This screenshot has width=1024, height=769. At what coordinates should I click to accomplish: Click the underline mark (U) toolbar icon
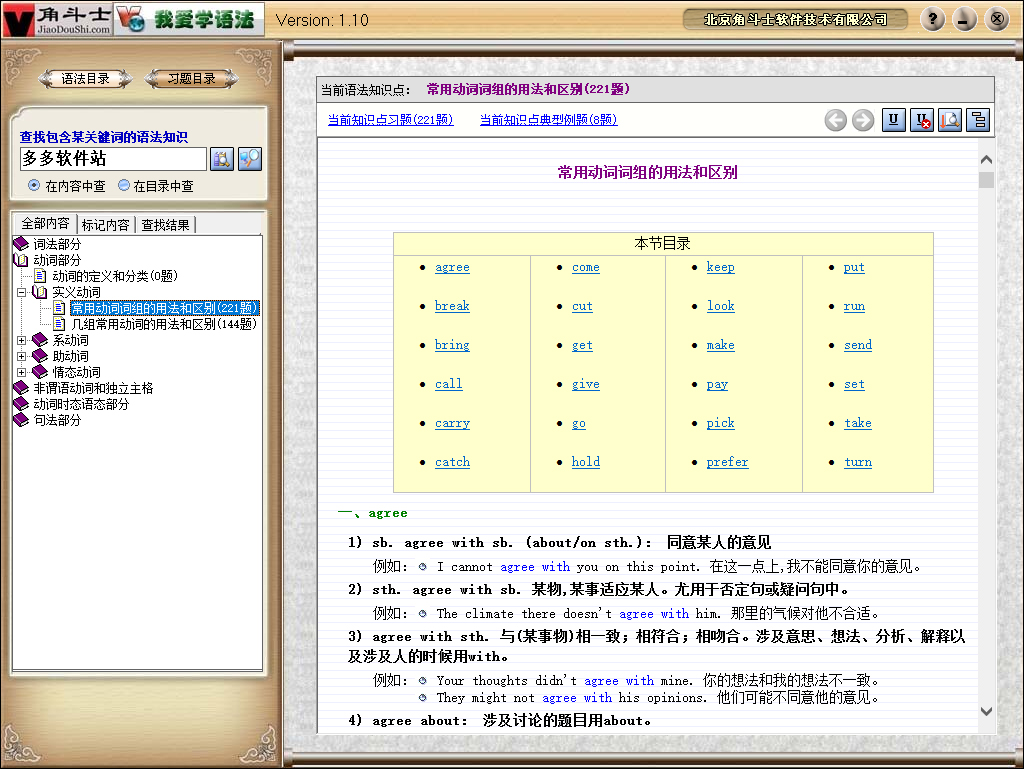tap(893, 120)
